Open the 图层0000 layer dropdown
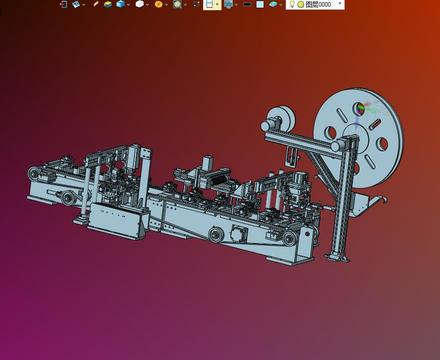Image resolution: width=440 pixels, height=360 pixels. [340, 4]
